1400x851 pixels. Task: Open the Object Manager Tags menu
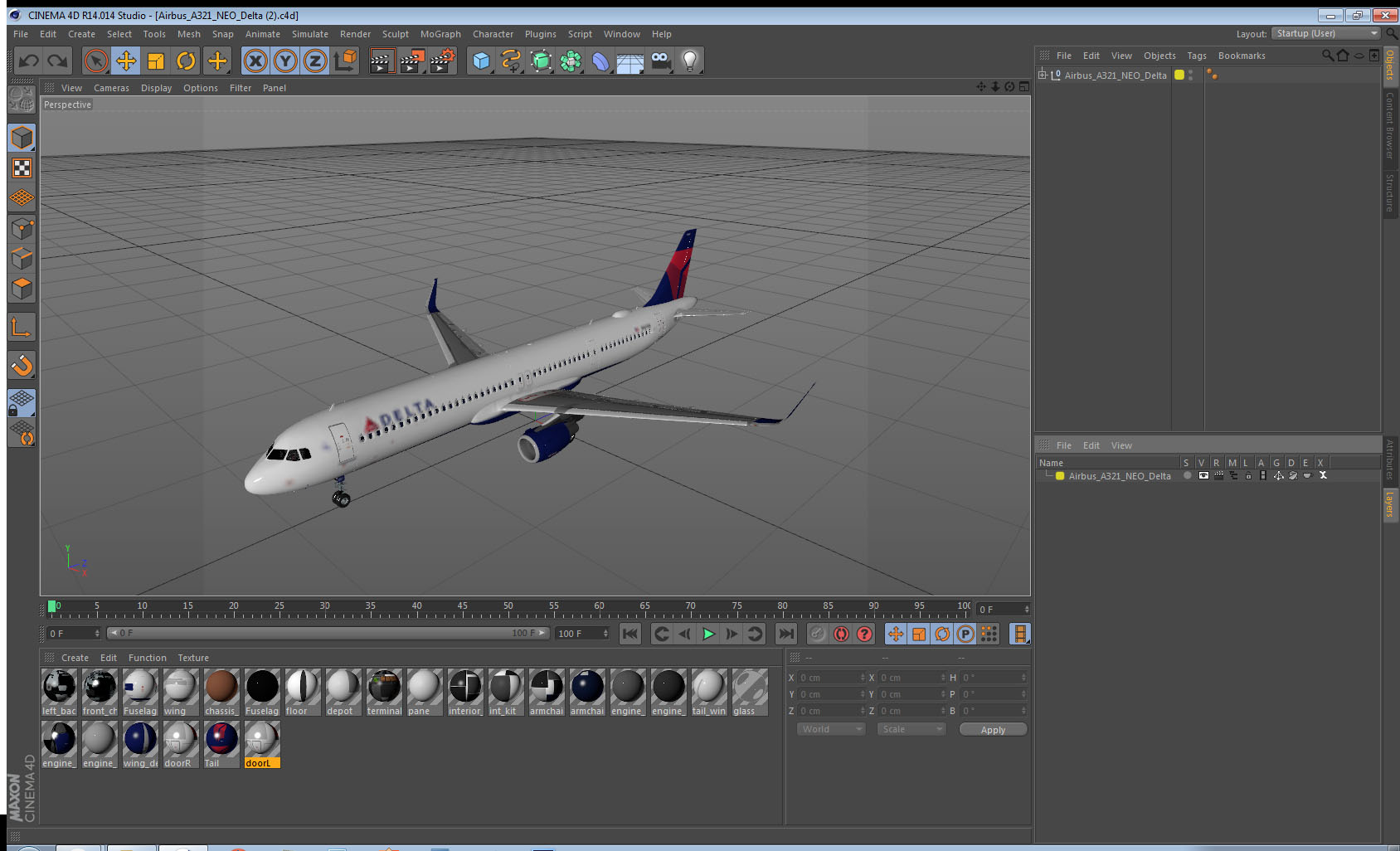coord(1197,56)
